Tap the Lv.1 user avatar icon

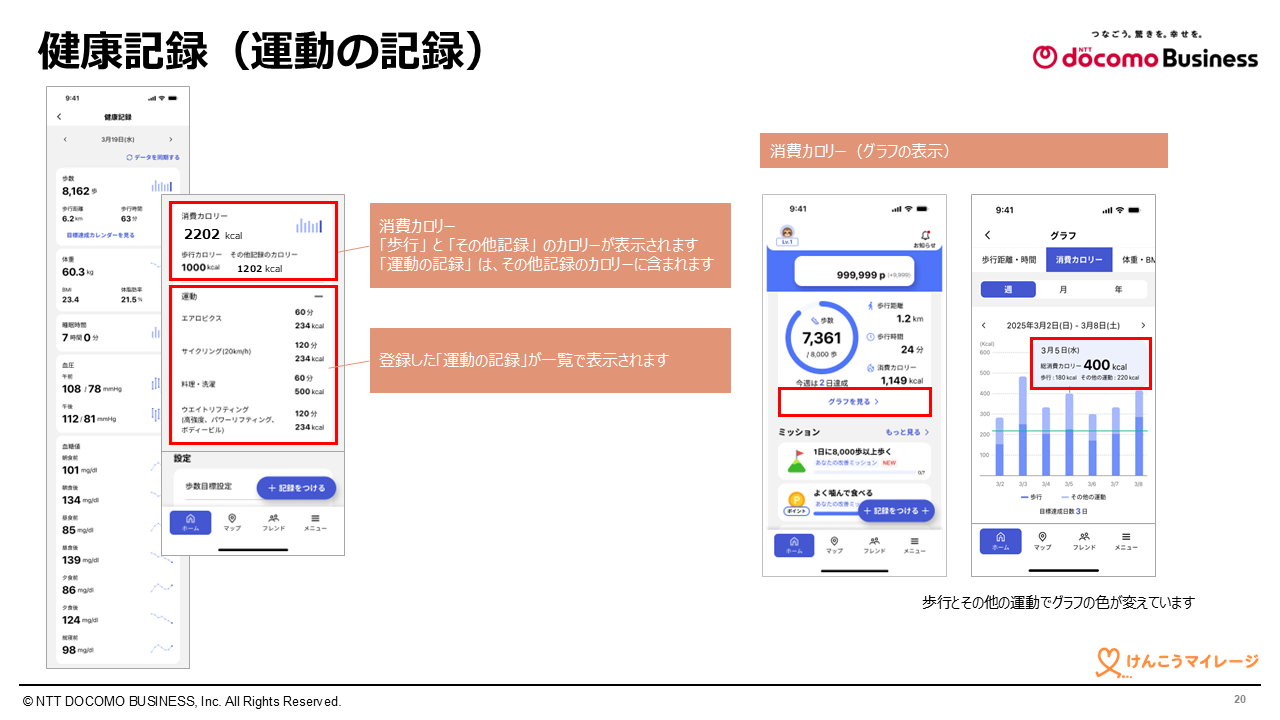(787, 235)
